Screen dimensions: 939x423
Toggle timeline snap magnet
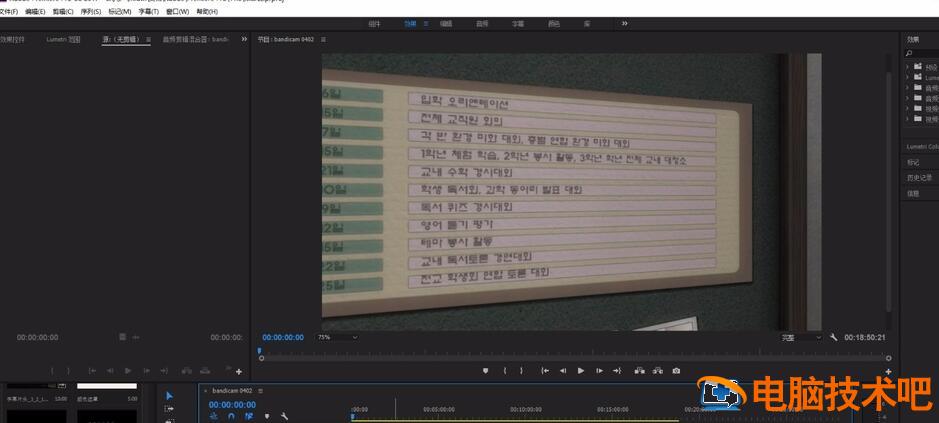coord(231,416)
